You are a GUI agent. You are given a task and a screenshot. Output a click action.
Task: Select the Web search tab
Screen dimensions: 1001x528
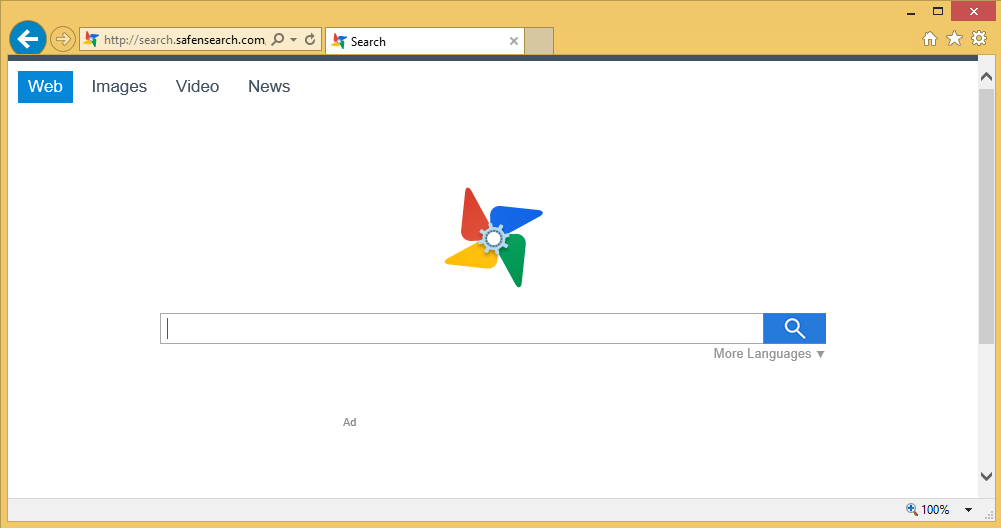click(45, 87)
